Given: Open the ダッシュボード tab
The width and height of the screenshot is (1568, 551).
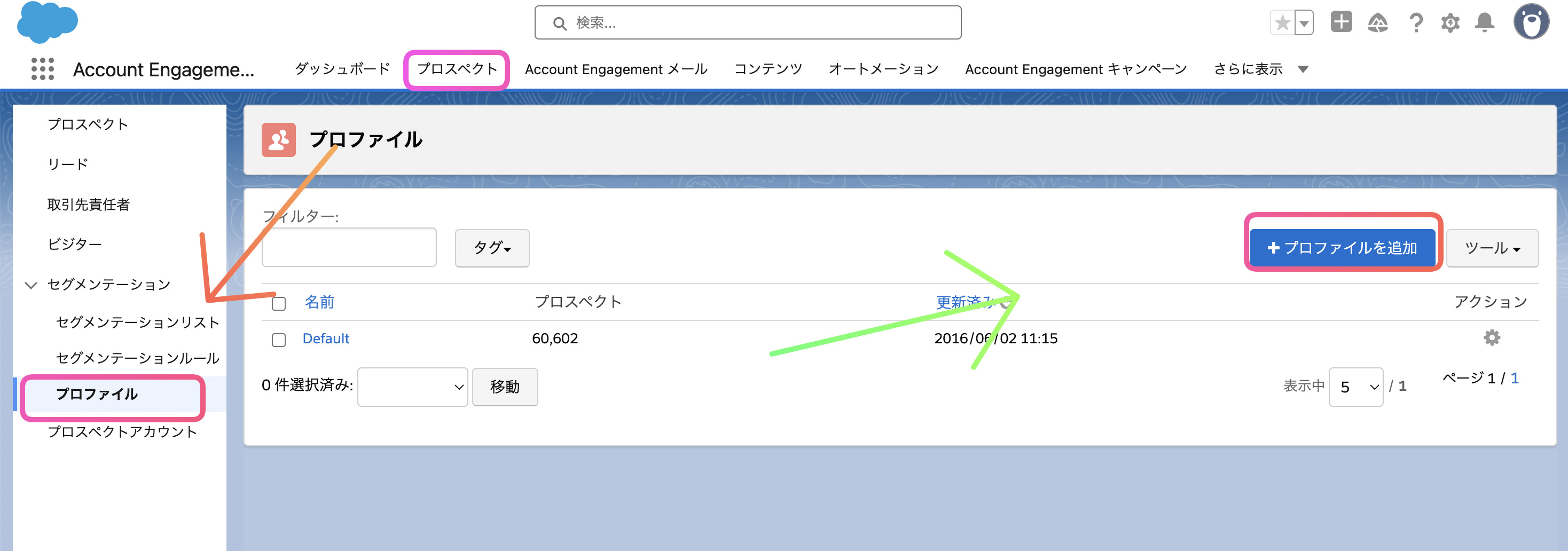Looking at the screenshot, I should tap(343, 69).
